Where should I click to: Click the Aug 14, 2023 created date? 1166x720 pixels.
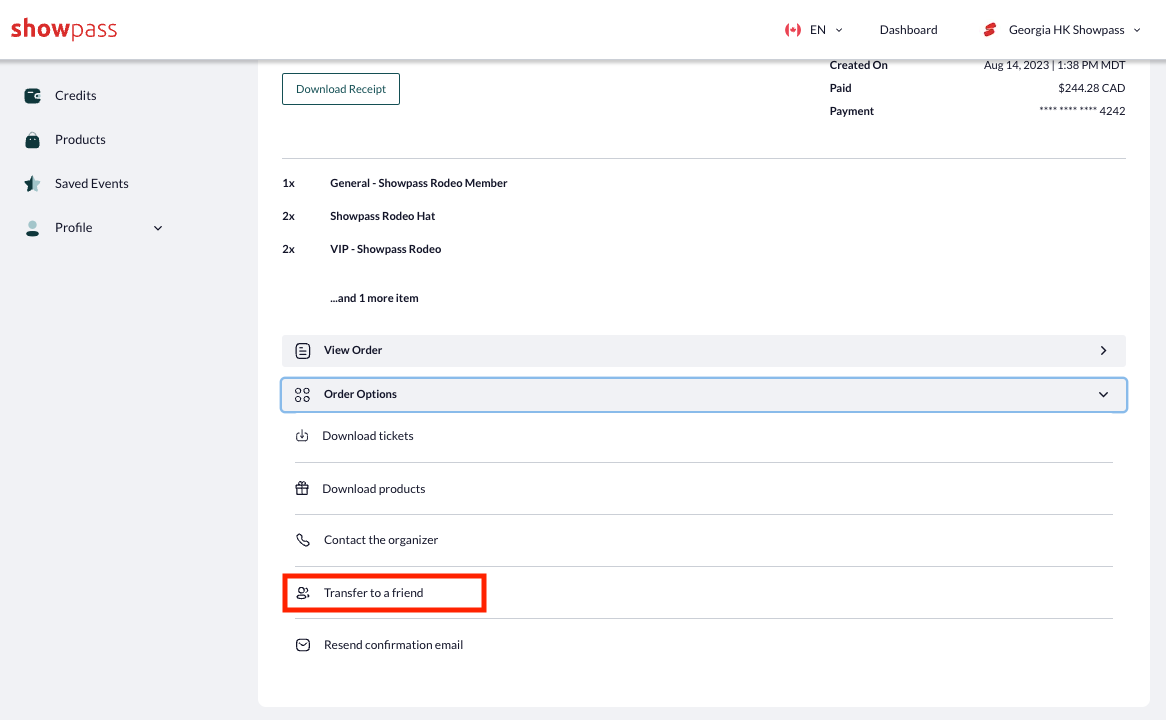pyautogui.click(x=1054, y=65)
